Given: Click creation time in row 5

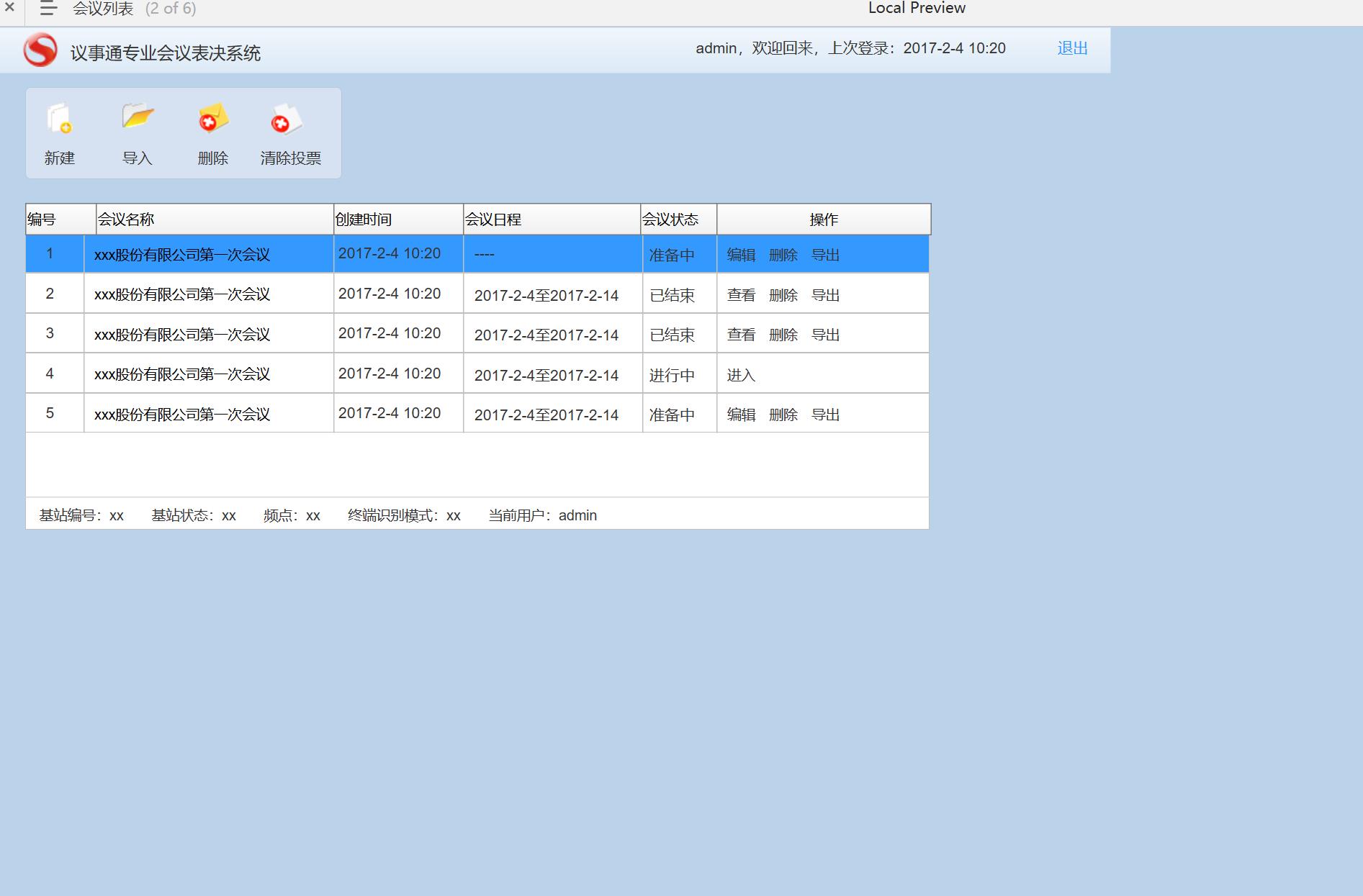Looking at the screenshot, I should coord(390,413).
